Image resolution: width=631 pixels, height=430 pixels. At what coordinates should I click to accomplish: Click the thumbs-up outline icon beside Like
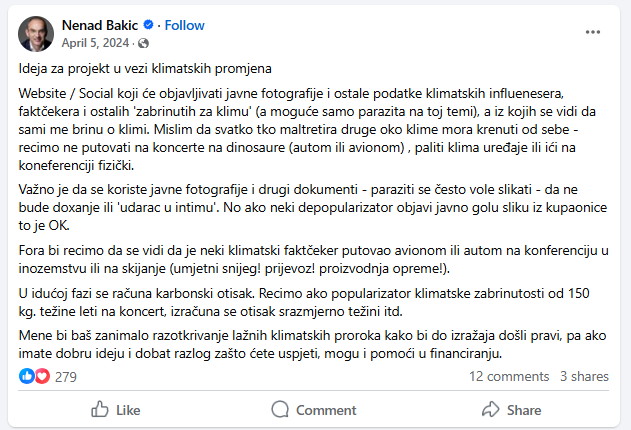[x=99, y=409]
